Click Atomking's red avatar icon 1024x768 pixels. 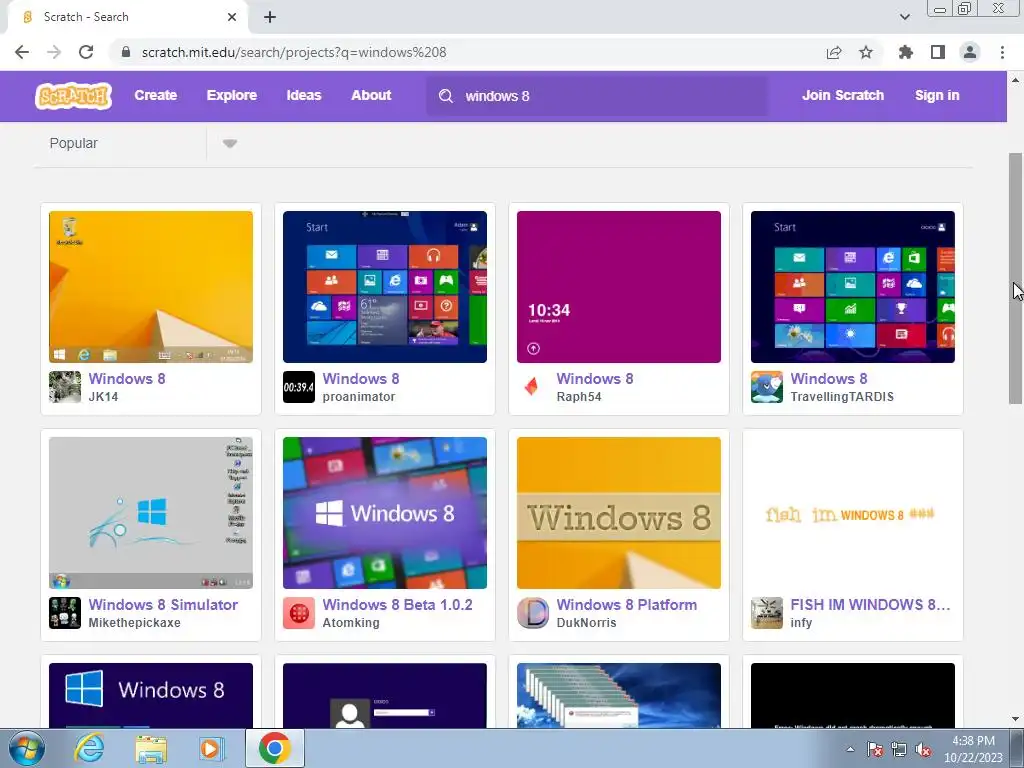point(298,613)
